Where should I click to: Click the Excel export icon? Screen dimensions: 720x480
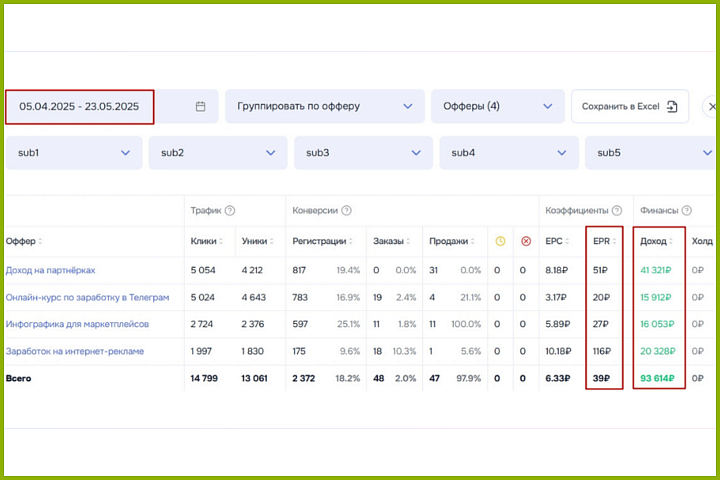(x=672, y=106)
